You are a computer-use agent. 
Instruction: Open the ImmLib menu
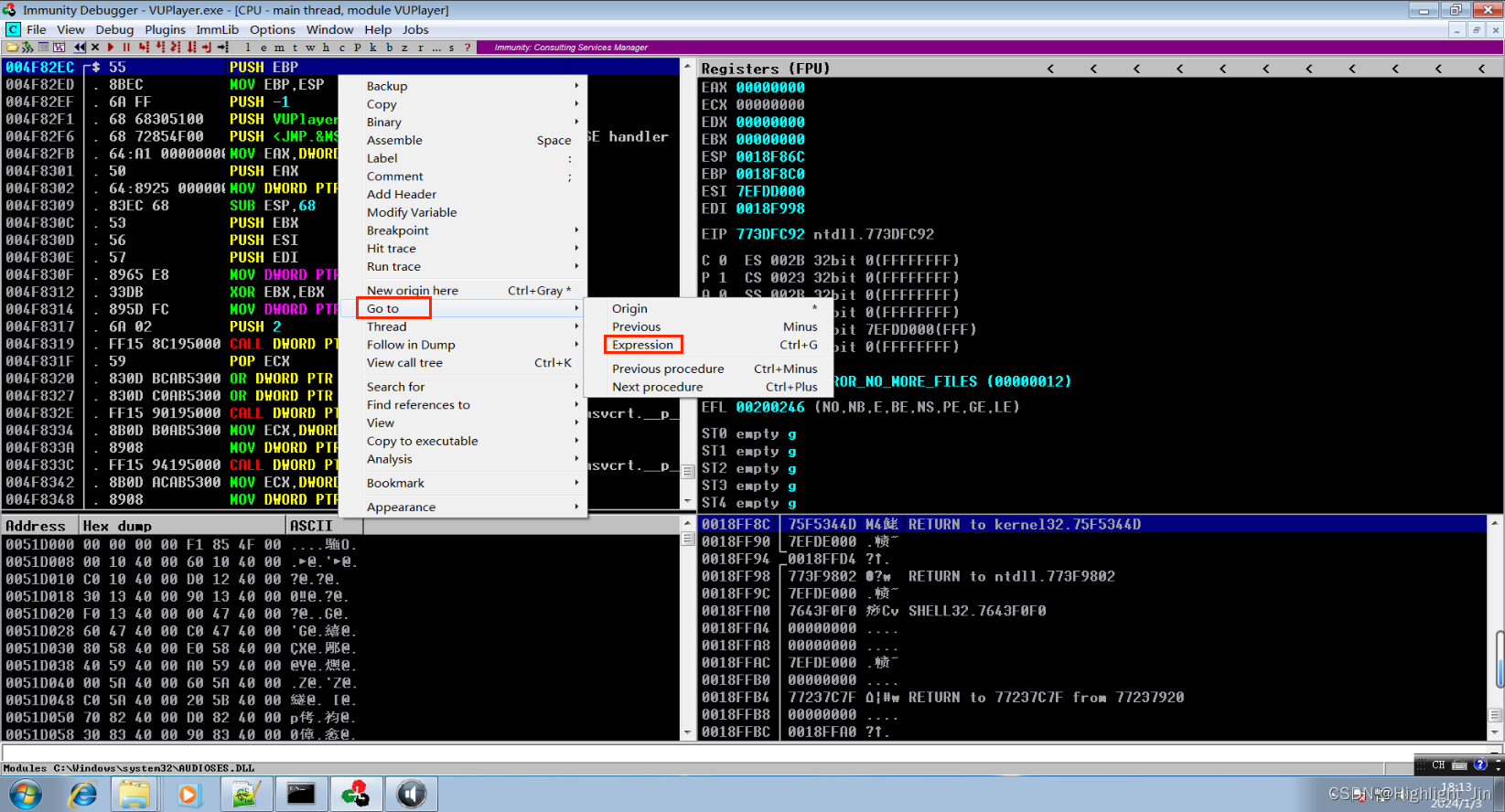click(217, 29)
